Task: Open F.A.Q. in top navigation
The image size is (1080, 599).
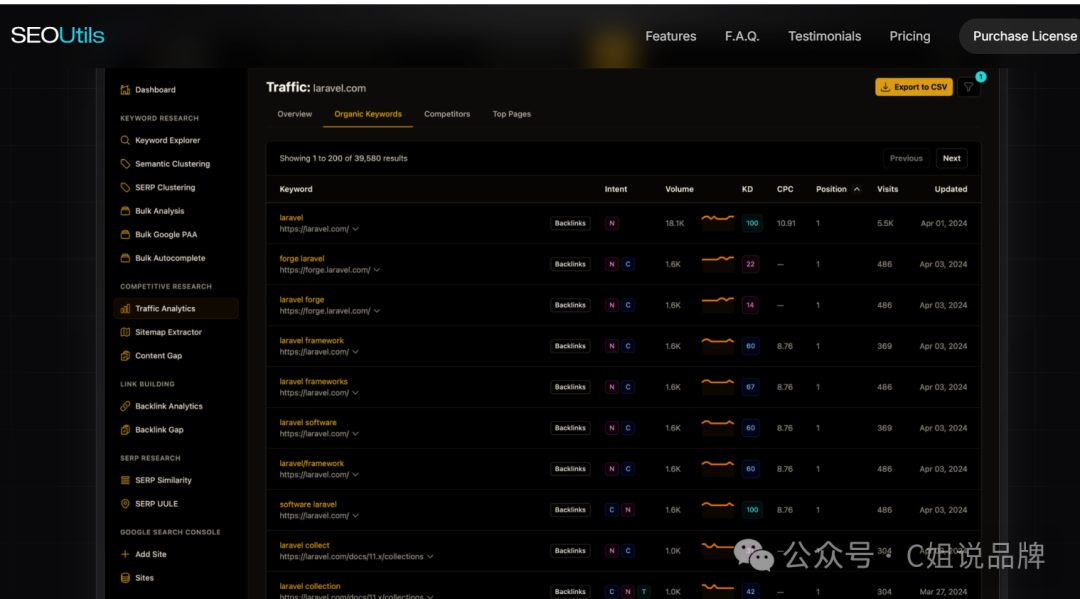Action: point(742,36)
